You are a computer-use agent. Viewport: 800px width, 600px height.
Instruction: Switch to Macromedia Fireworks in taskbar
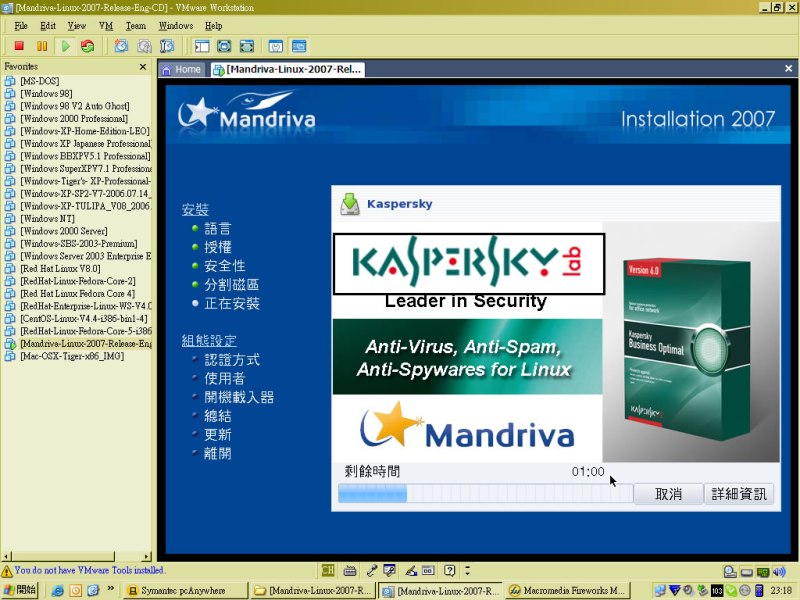(568, 590)
